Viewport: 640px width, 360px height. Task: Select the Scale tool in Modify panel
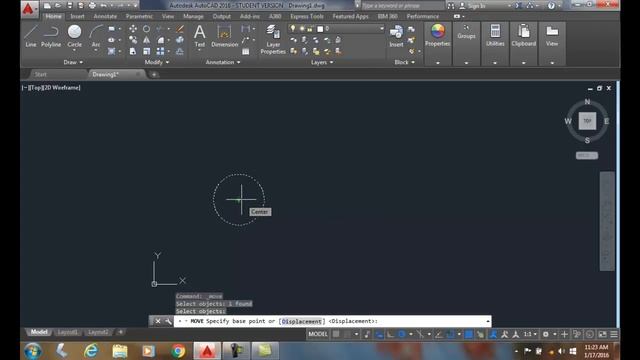click(146, 51)
